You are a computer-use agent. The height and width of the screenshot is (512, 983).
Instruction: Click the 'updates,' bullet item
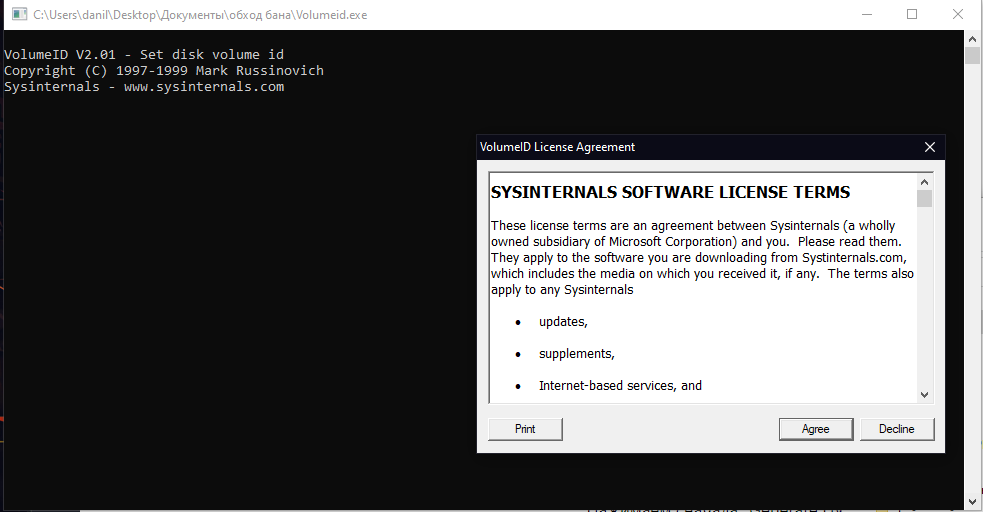point(563,322)
